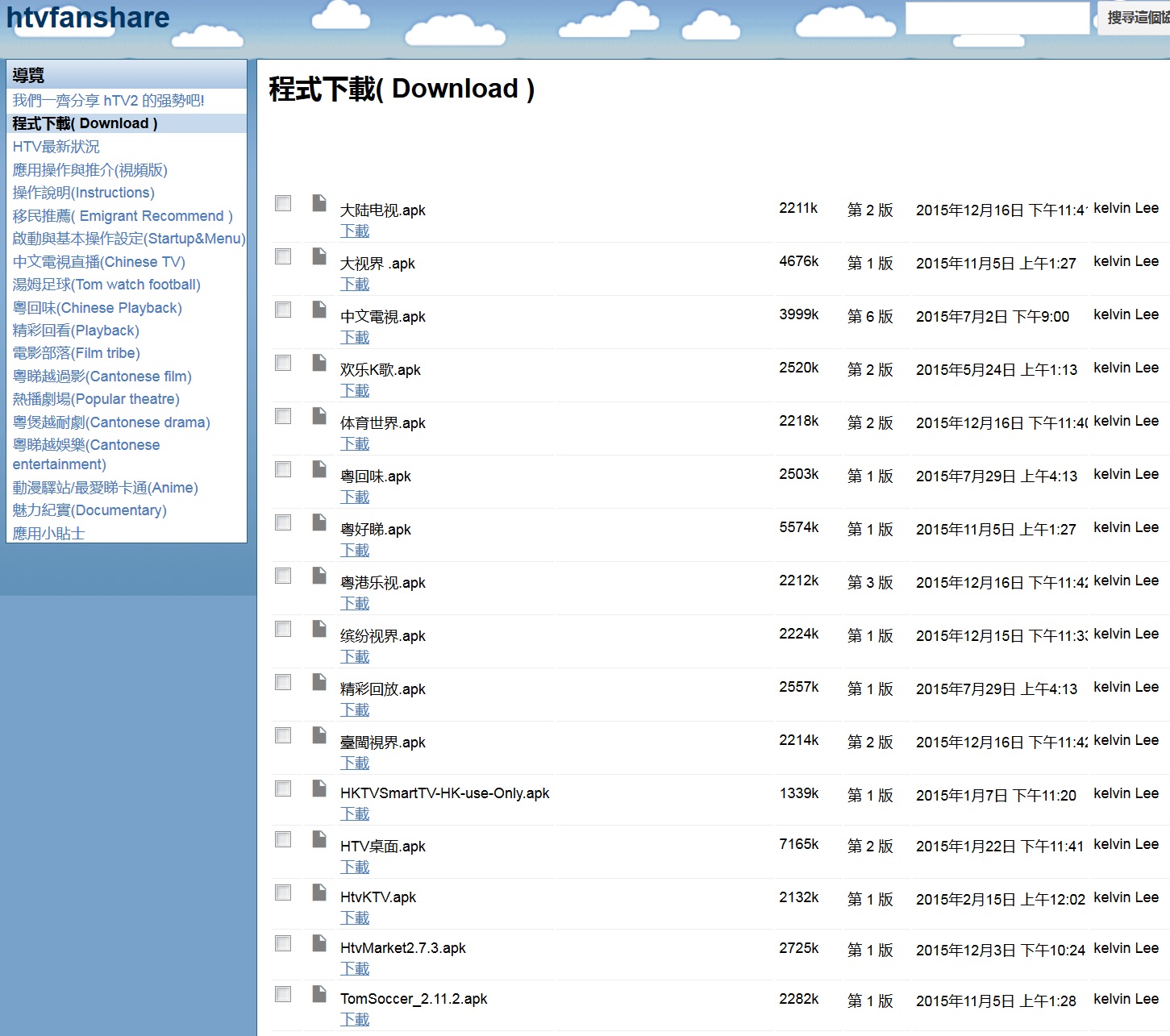Click 下載 link under HKTVSmartTV-HK-use-Only.apk
1170x1036 pixels.
pos(355,814)
